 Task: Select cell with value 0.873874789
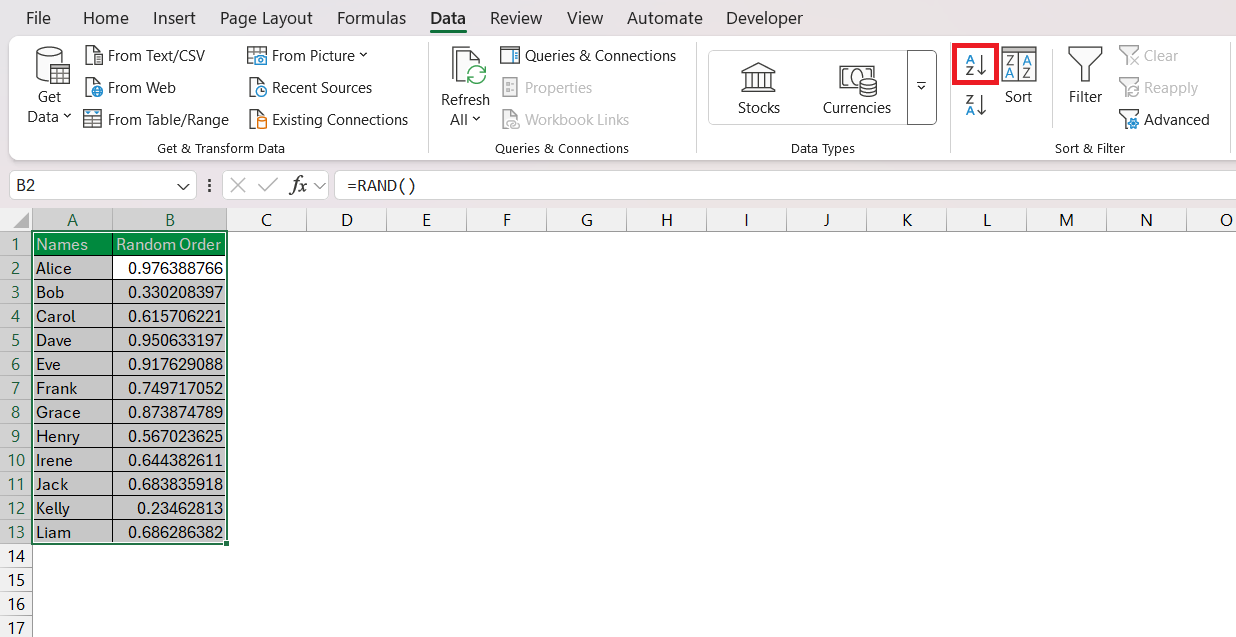170,412
